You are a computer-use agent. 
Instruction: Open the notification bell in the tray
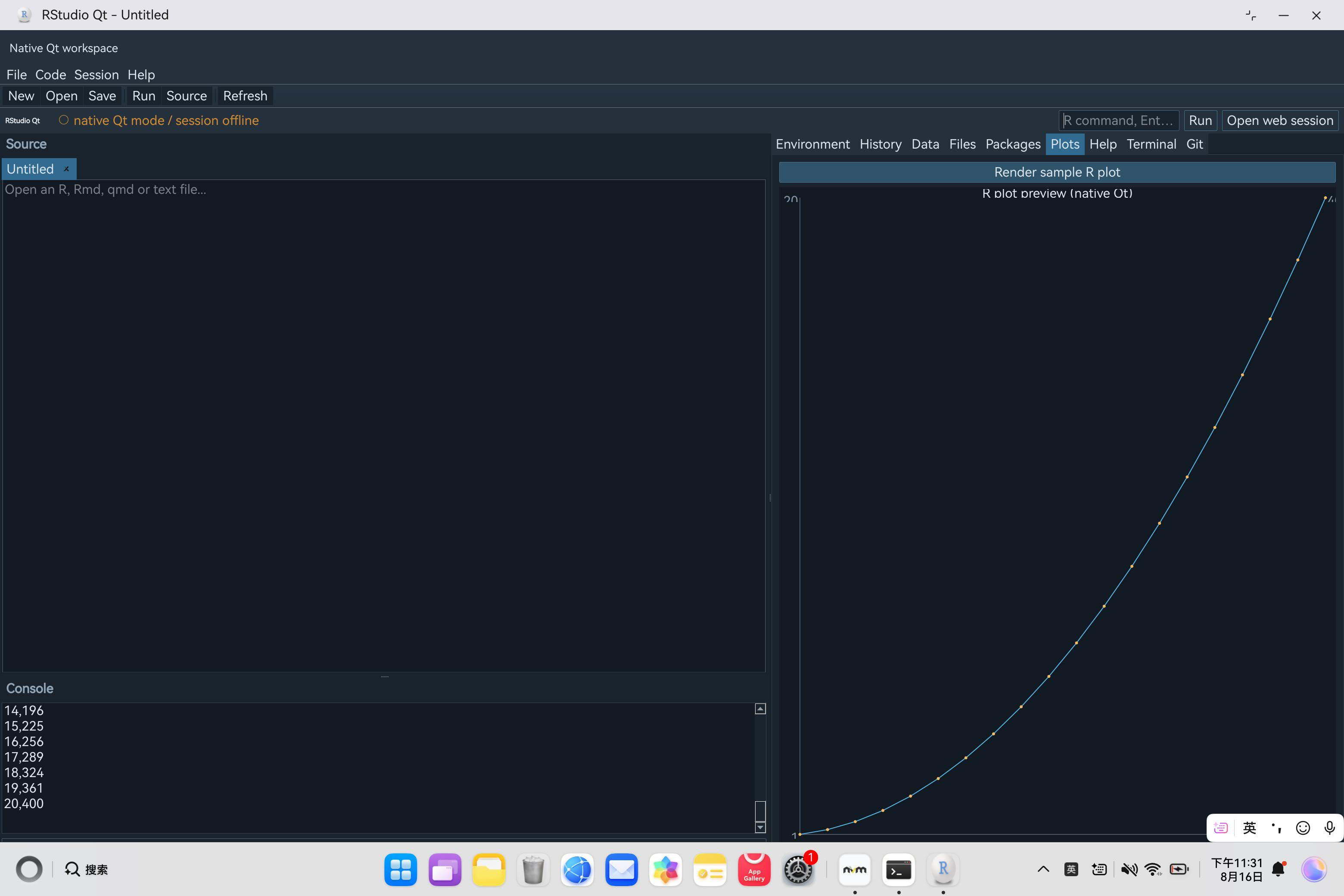click(1279, 869)
